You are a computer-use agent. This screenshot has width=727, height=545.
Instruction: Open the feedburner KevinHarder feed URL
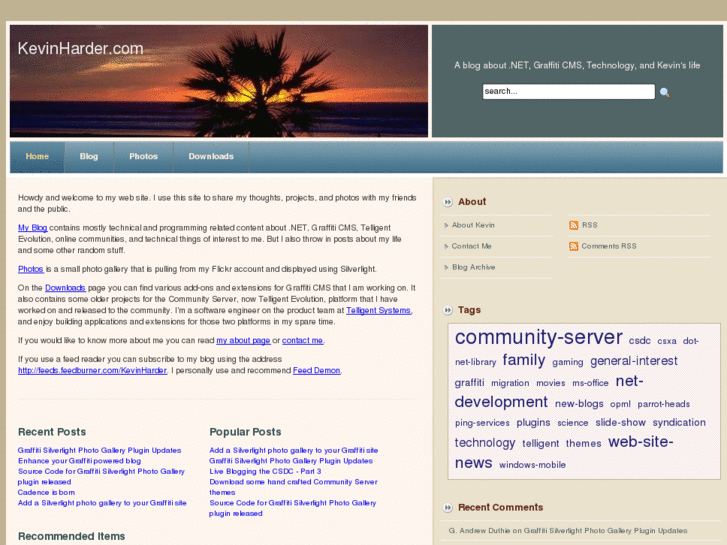92,370
